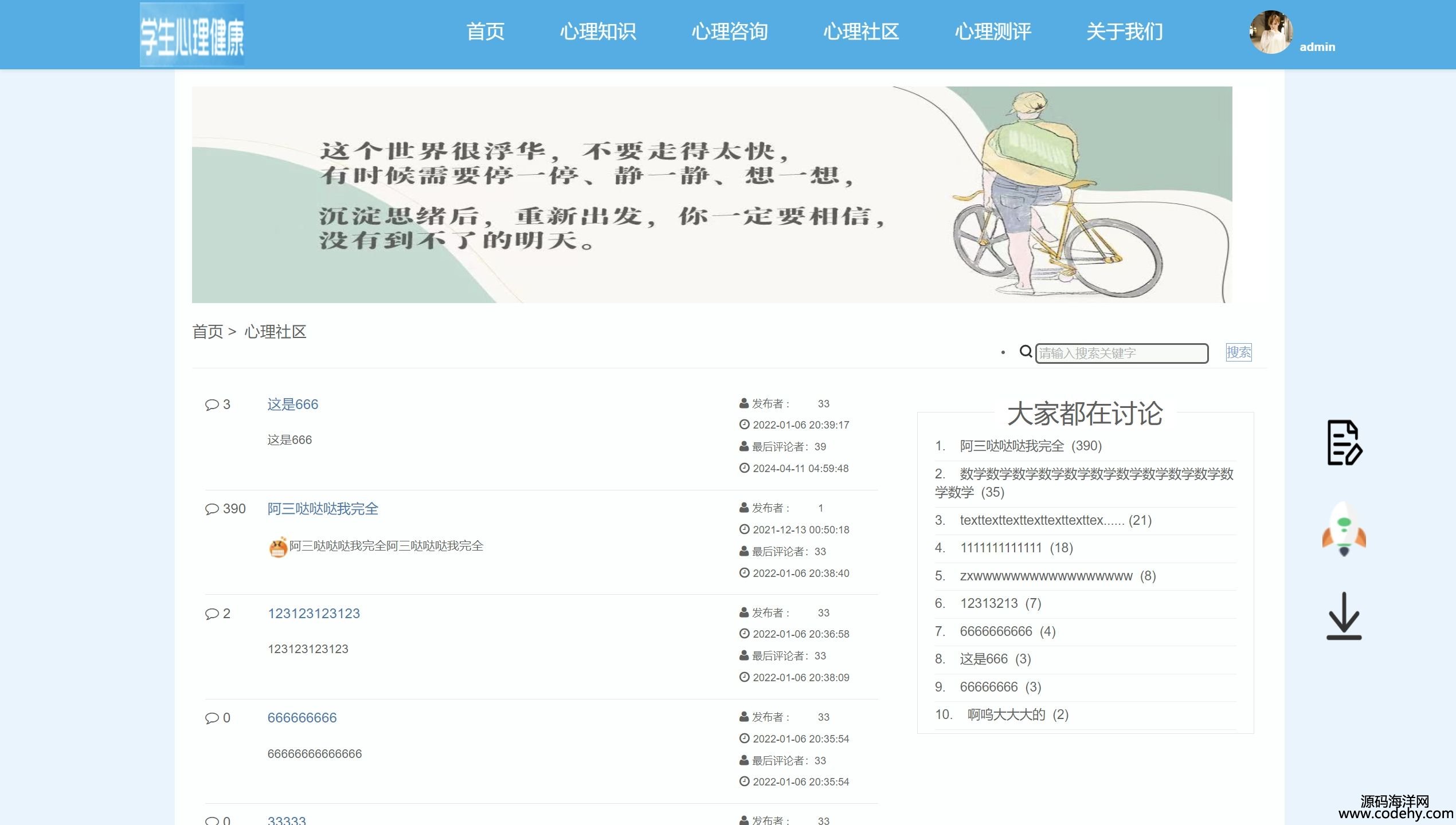Click the 搜索 button
The width and height of the screenshot is (1456, 825).
tap(1238, 352)
